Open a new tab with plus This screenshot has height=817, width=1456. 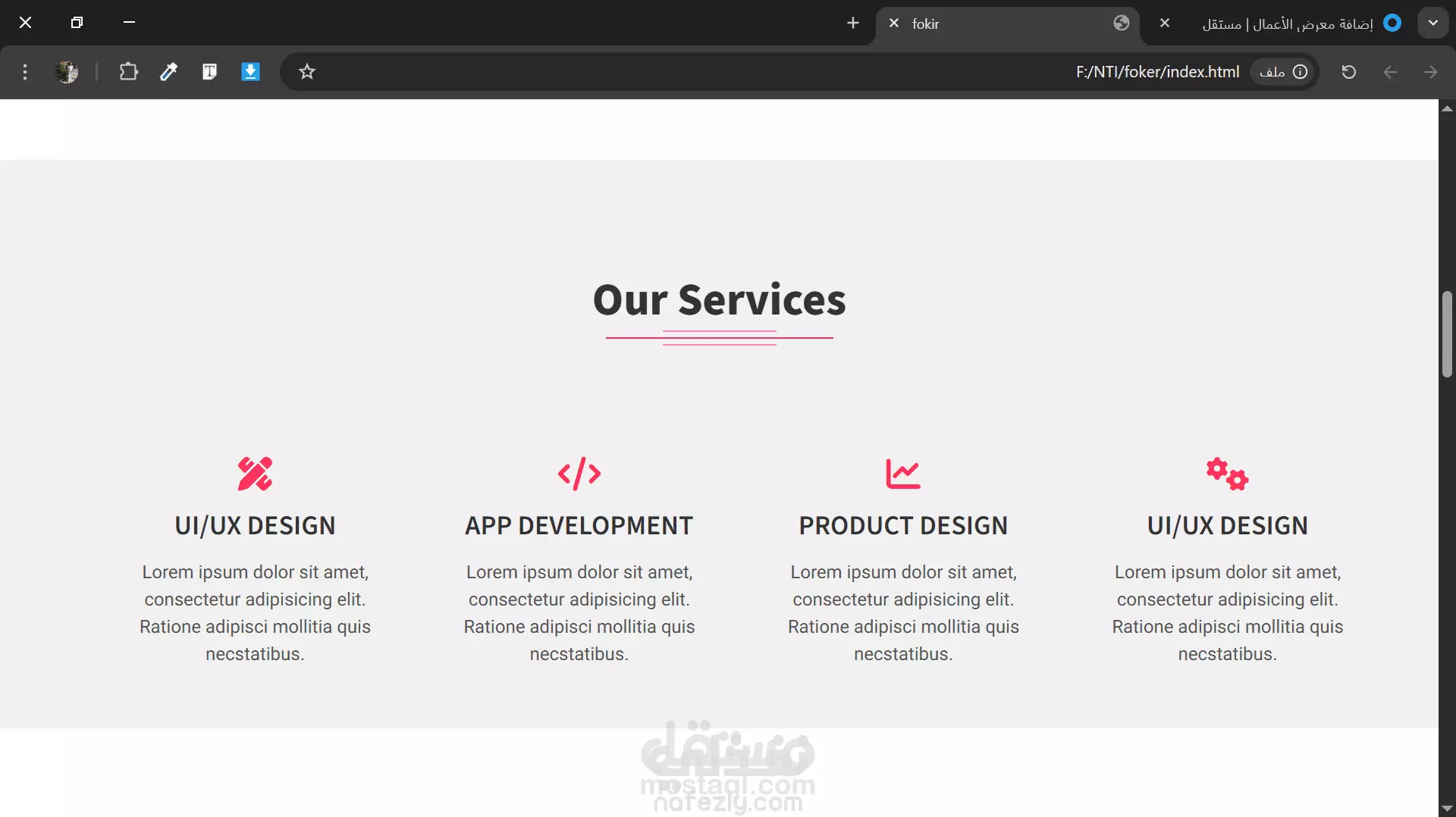[x=852, y=23]
